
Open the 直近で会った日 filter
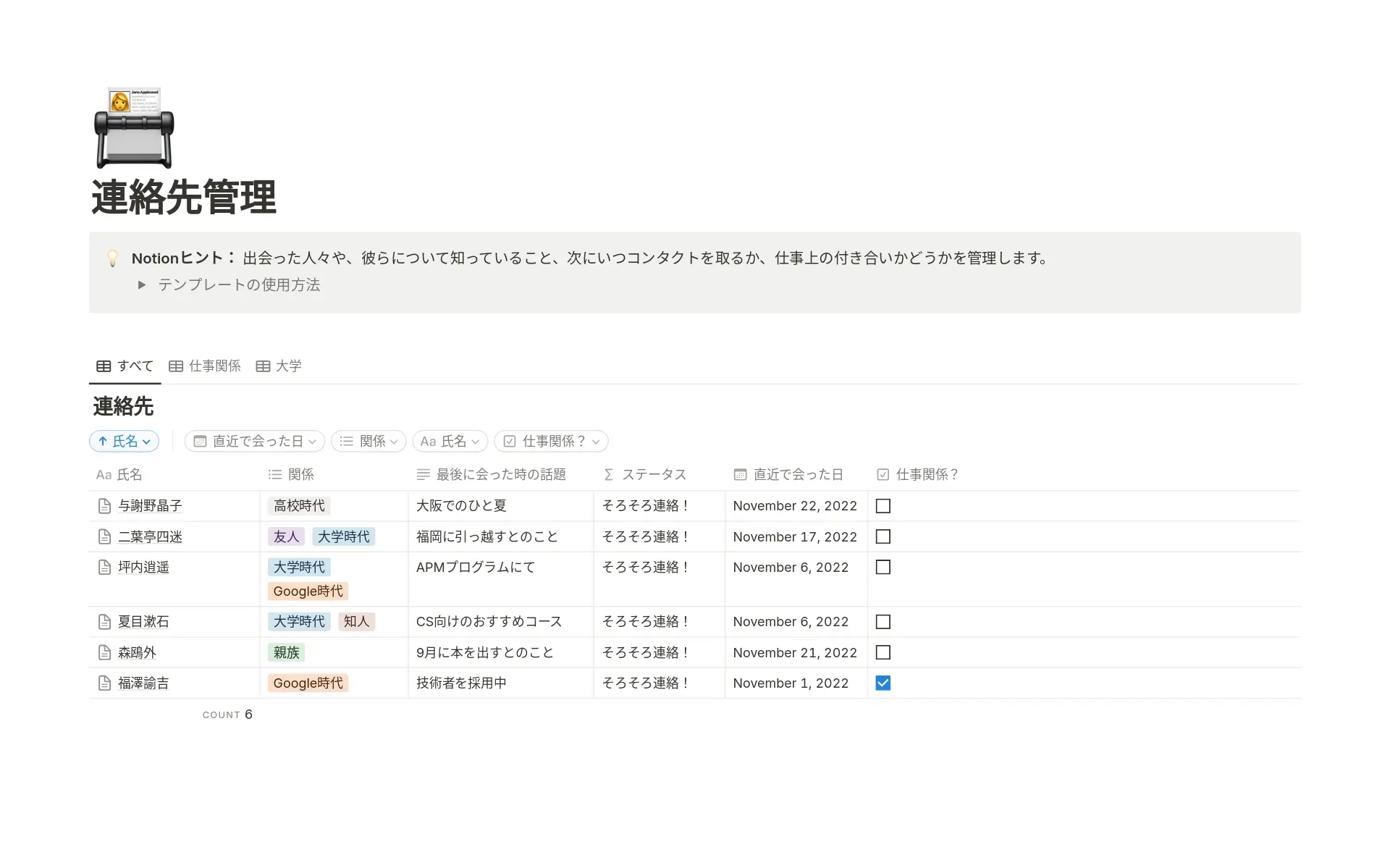[x=254, y=441]
